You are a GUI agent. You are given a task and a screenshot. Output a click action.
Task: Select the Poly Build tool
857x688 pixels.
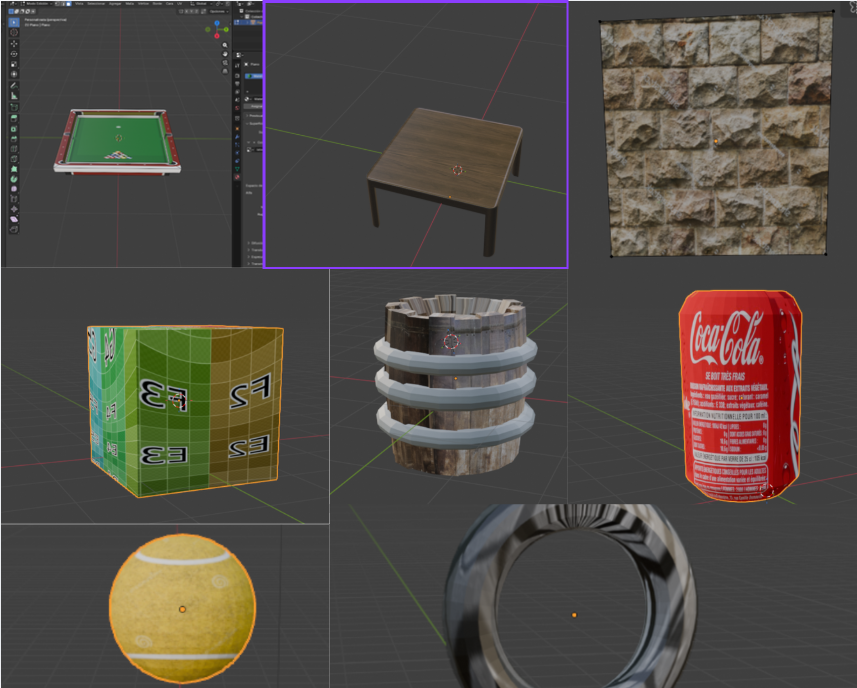pyautogui.click(x=14, y=169)
